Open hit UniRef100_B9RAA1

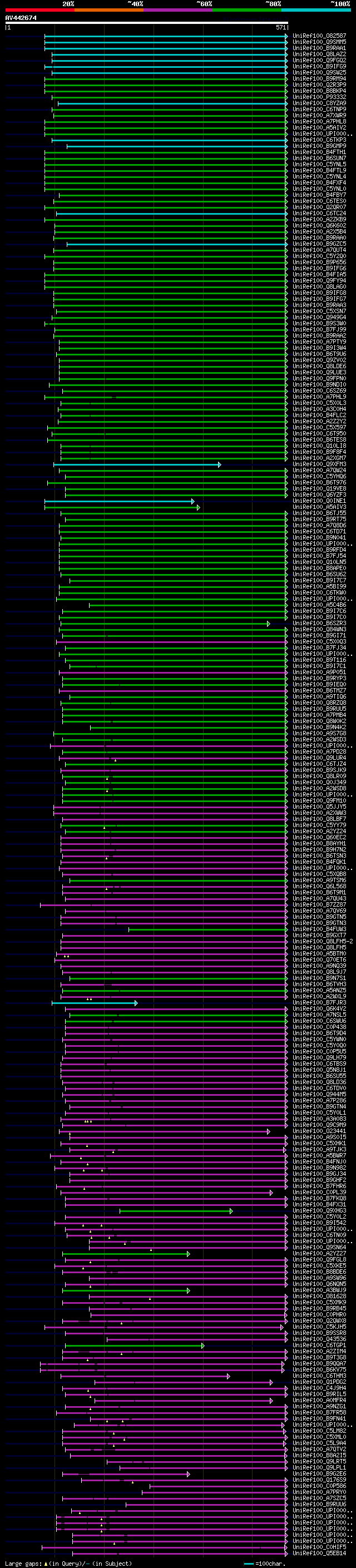tap(319, 48)
